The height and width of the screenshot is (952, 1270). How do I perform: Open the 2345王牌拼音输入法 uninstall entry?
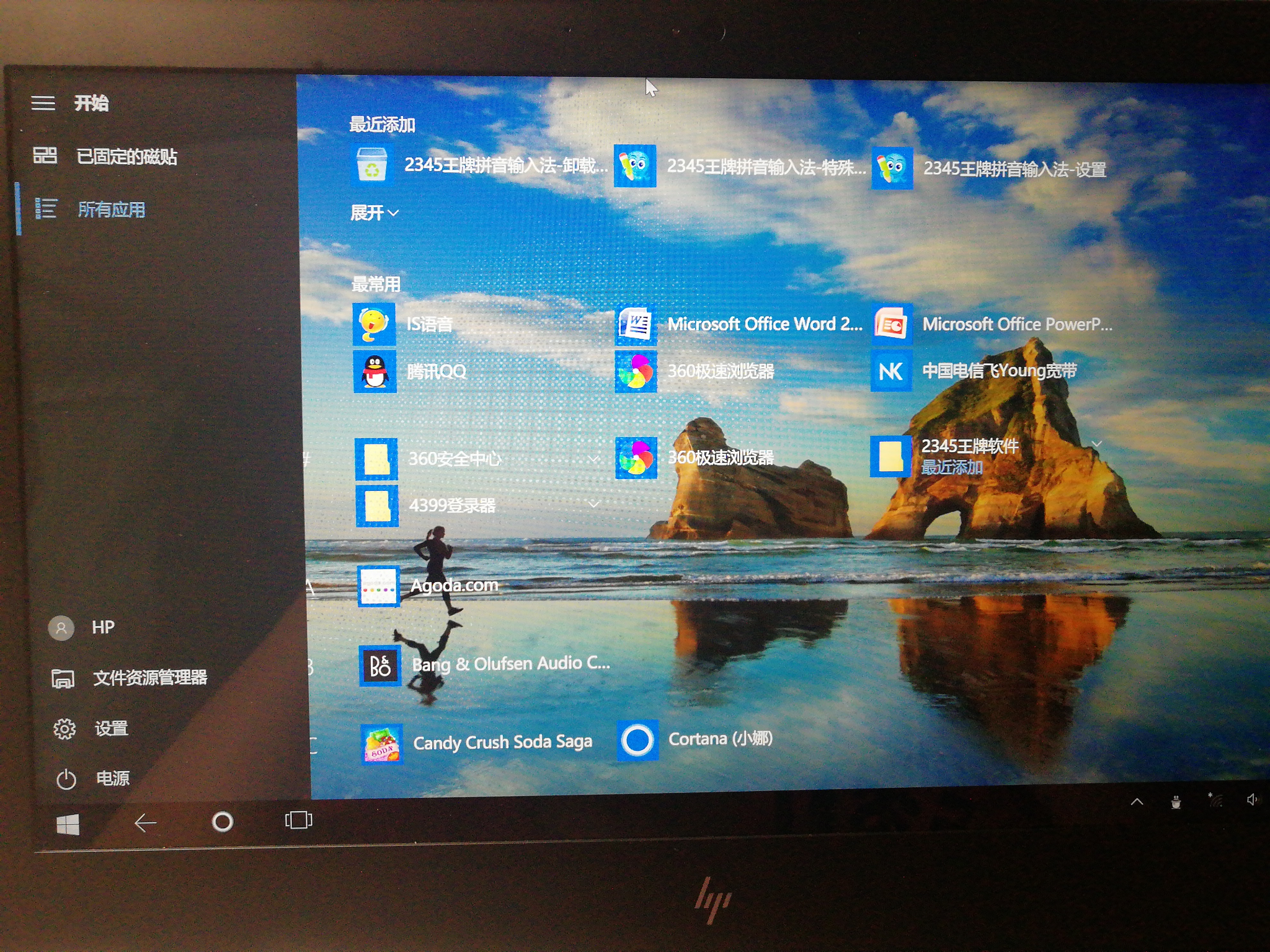(479, 165)
